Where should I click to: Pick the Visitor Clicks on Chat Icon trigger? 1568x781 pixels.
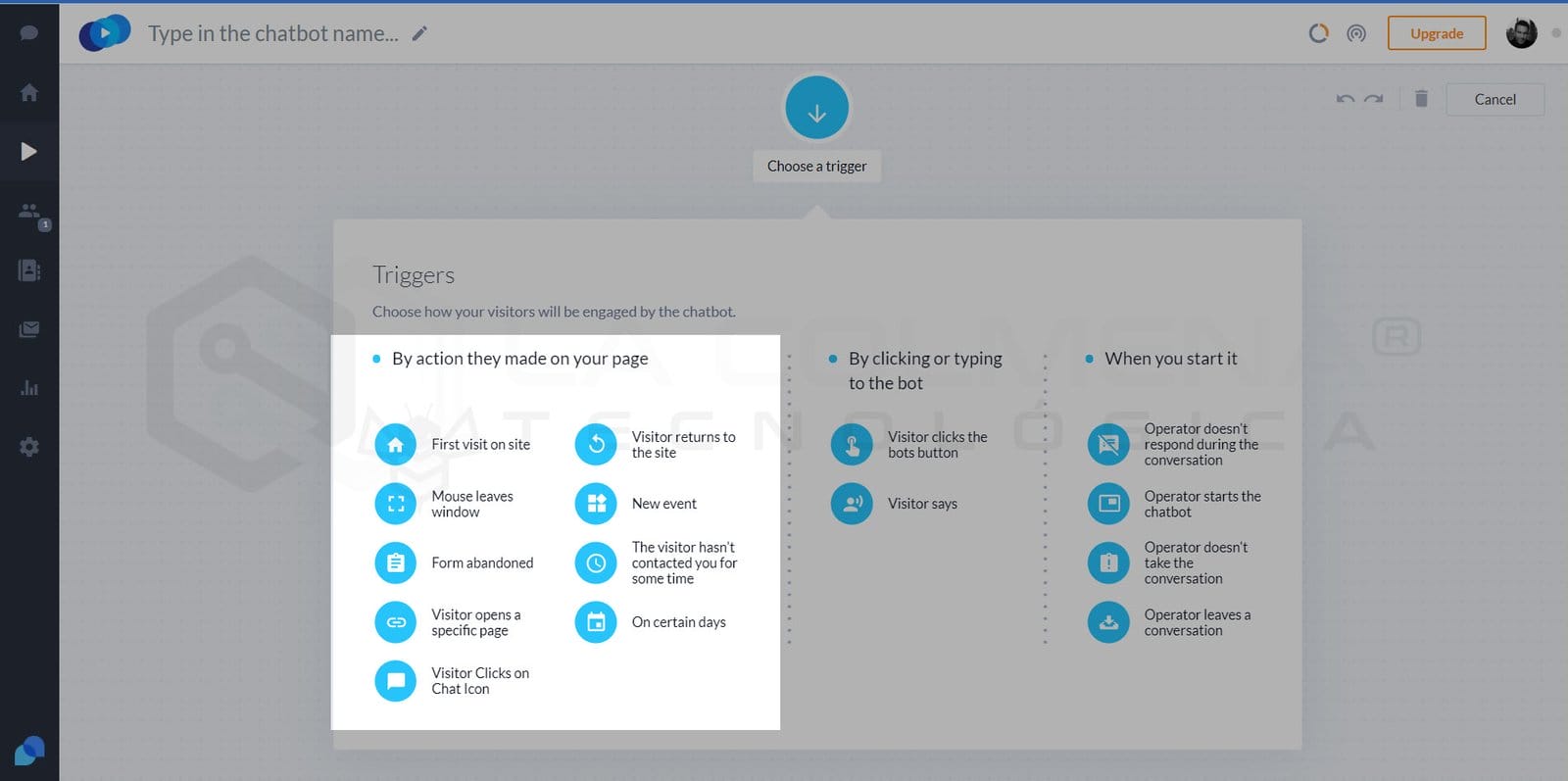pyautogui.click(x=395, y=681)
